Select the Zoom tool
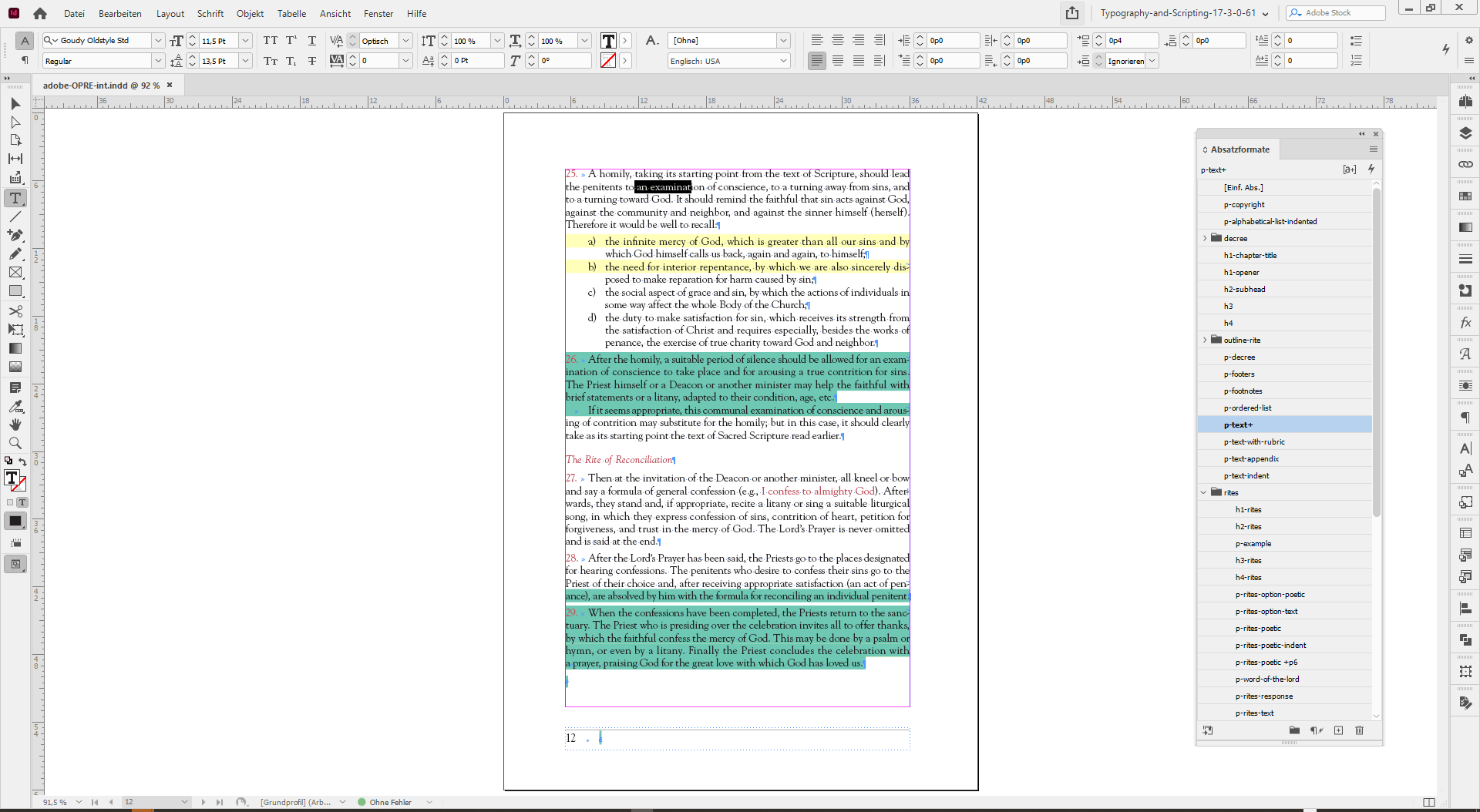Image resolution: width=1480 pixels, height=812 pixels. [x=15, y=443]
